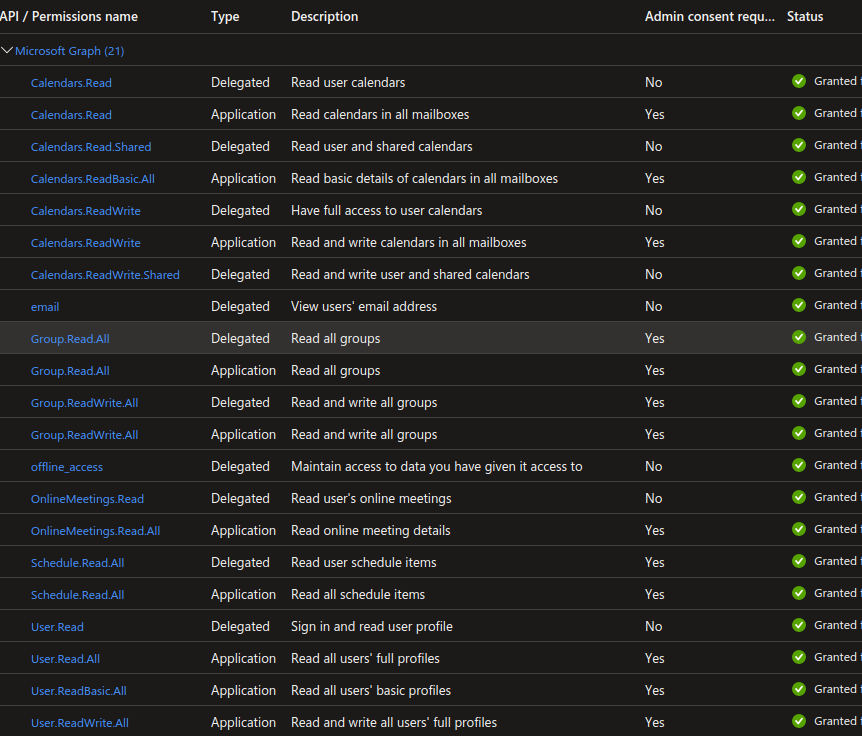
Task: Open the Application Group.Read.All permission
Action: point(70,371)
